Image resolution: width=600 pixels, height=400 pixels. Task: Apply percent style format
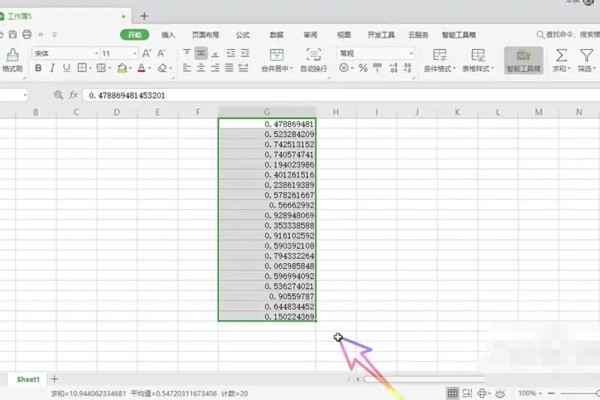pos(363,68)
